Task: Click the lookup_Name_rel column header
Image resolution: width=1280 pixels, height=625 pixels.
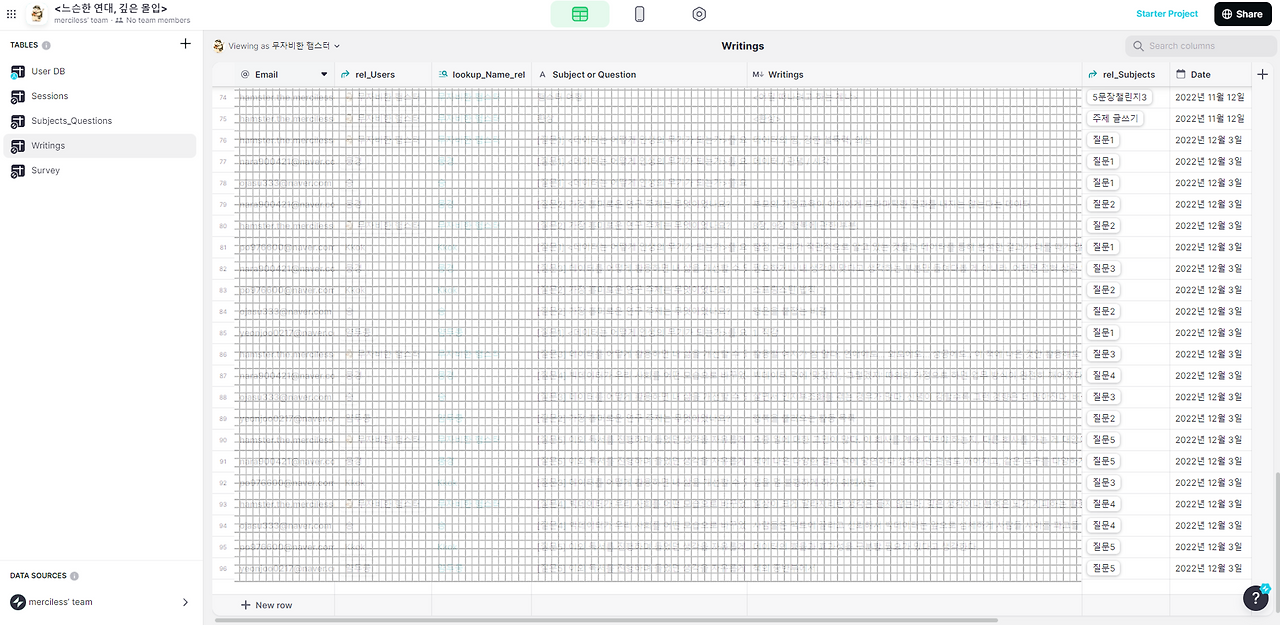Action: click(x=481, y=74)
